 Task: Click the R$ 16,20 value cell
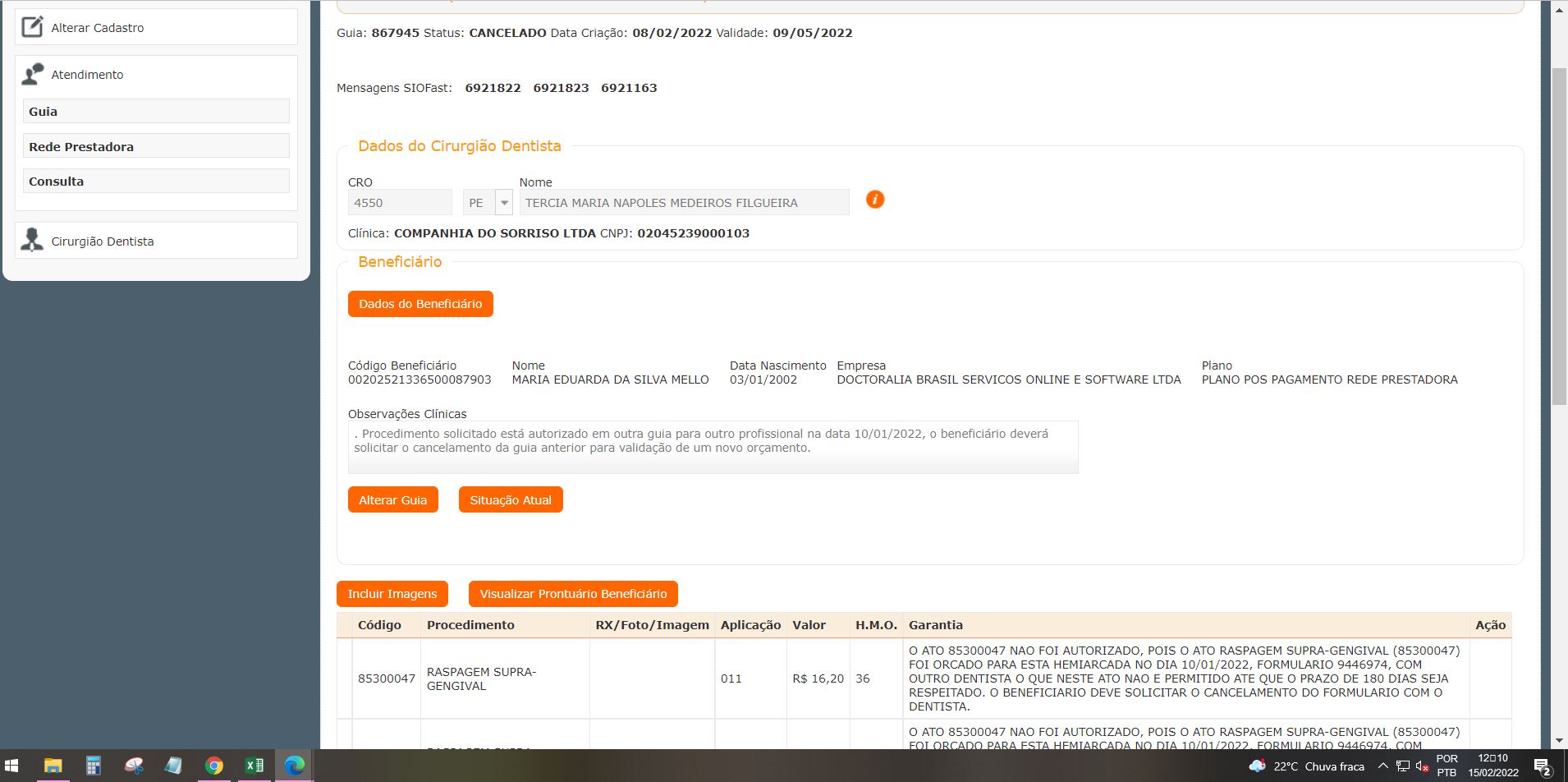pos(818,678)
